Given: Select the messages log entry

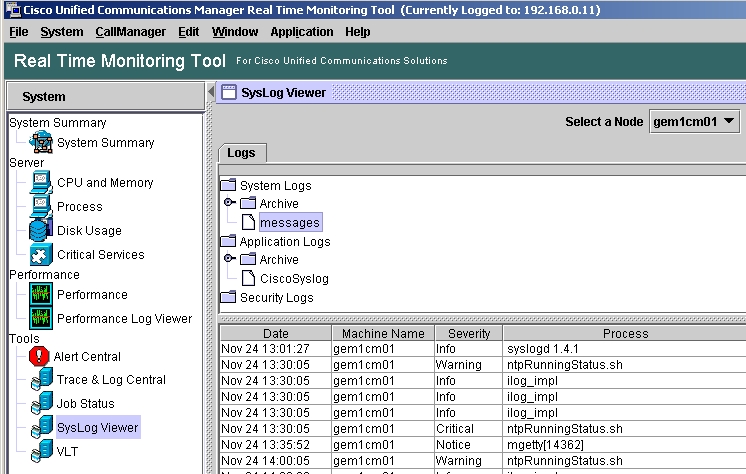Looking at the screenshot, I should click(290, 222).
